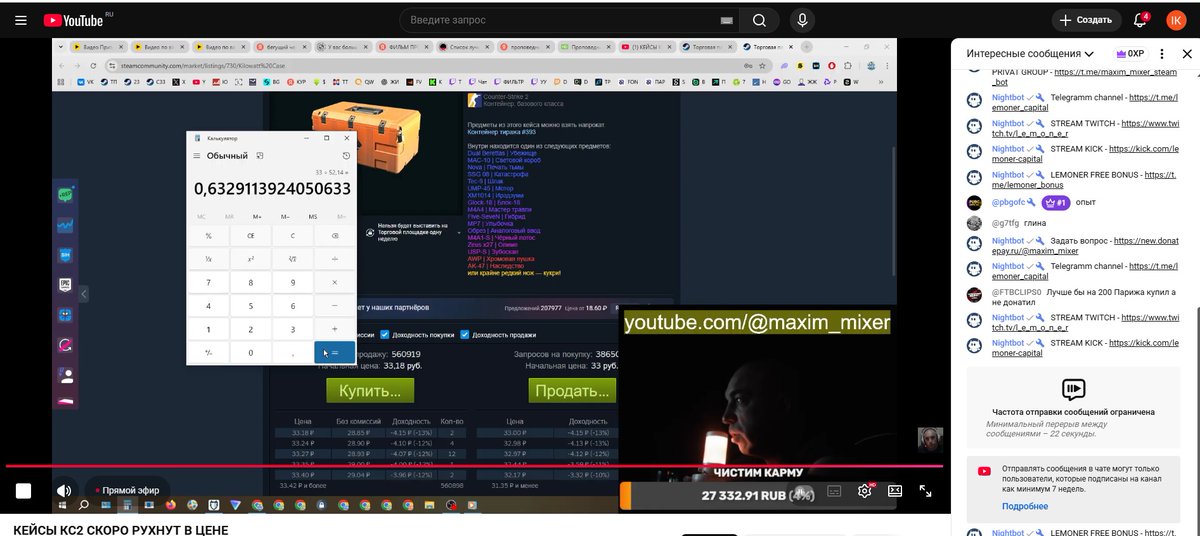Open the video player settings gear

(x=865, y=491)
